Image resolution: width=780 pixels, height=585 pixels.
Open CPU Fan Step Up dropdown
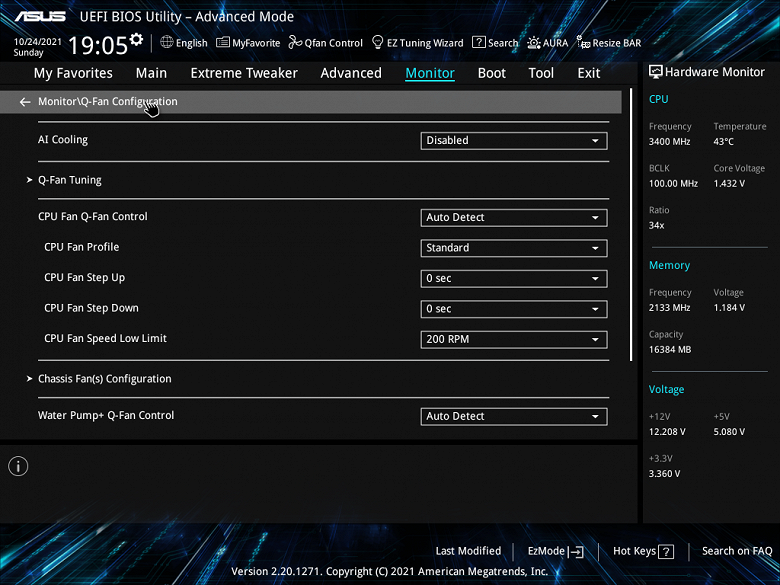tap(514, 279)
